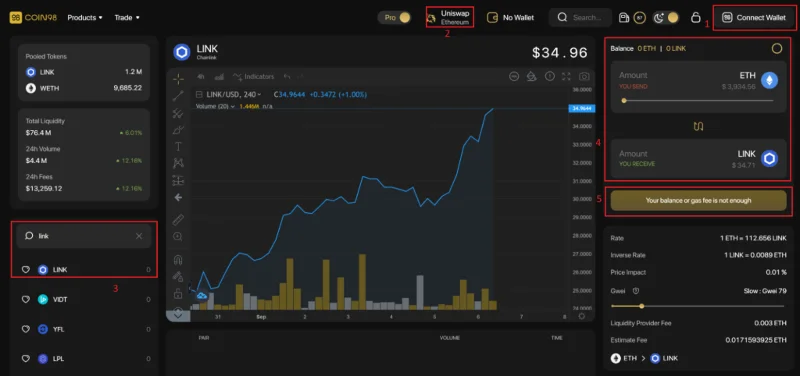Viewport: 800px width, 376px height.
Task: Adjust the ETH send amount slider
Action: coord(697,101)
